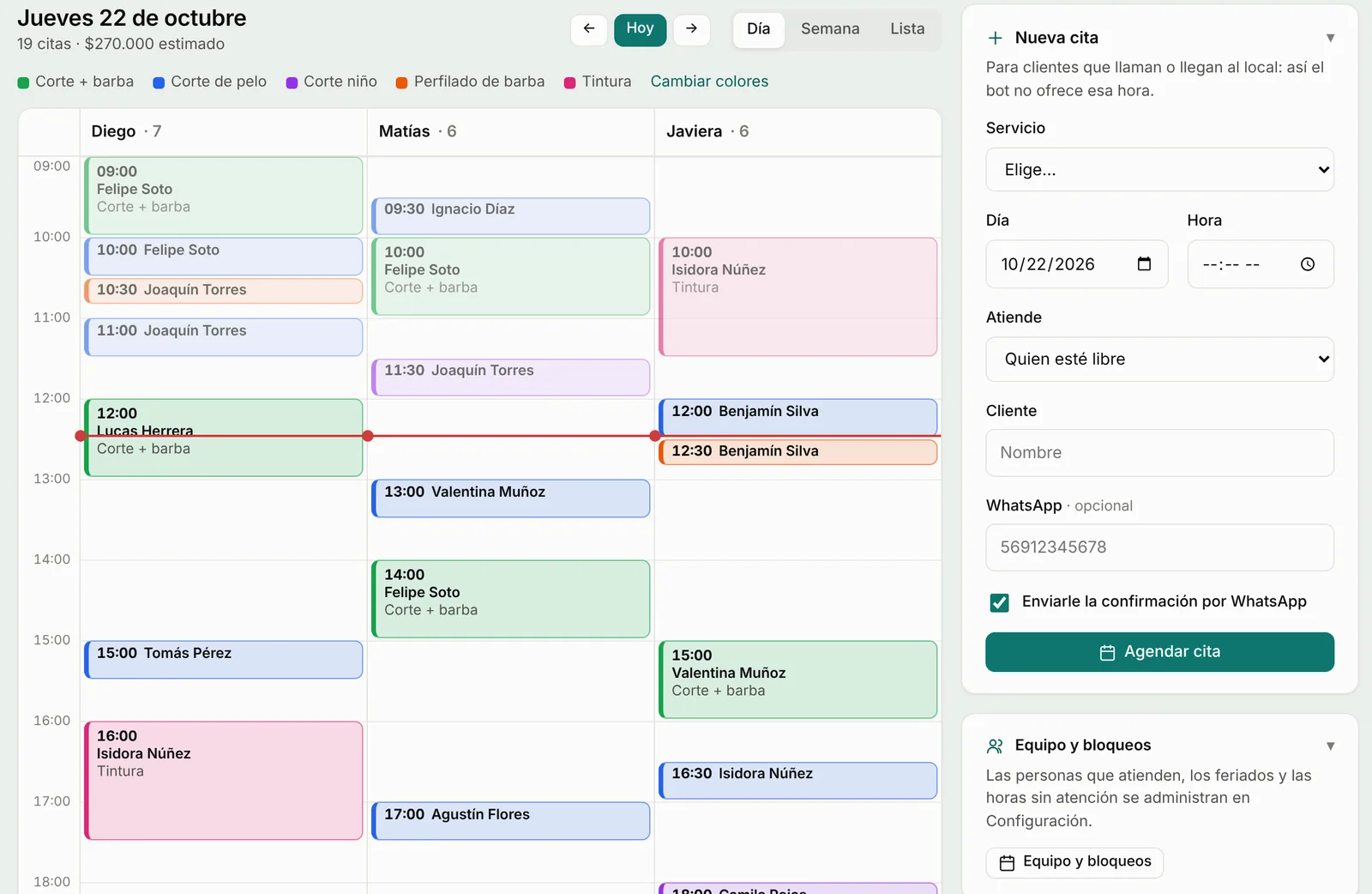
Task: Switch to Lista view tab
Action: [x=907, y=29]
